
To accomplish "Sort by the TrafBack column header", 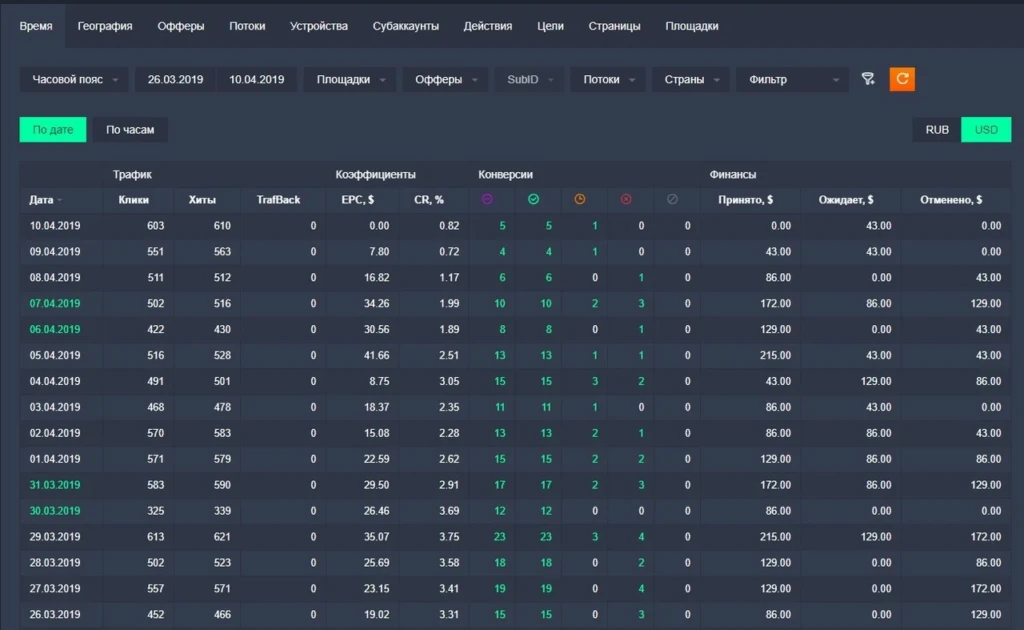I will pos(278,200).
